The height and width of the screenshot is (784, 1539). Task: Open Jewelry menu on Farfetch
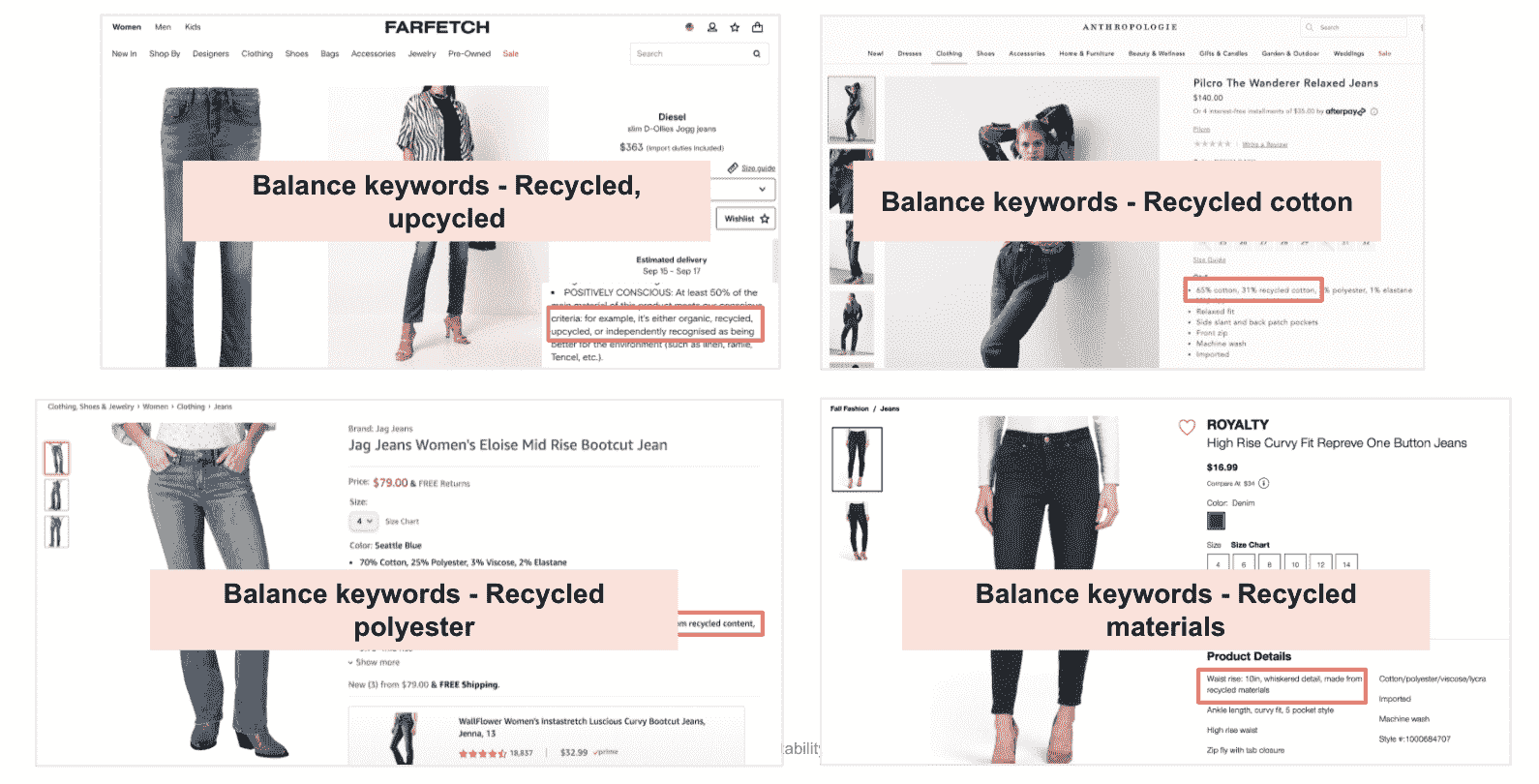(422, 54)
